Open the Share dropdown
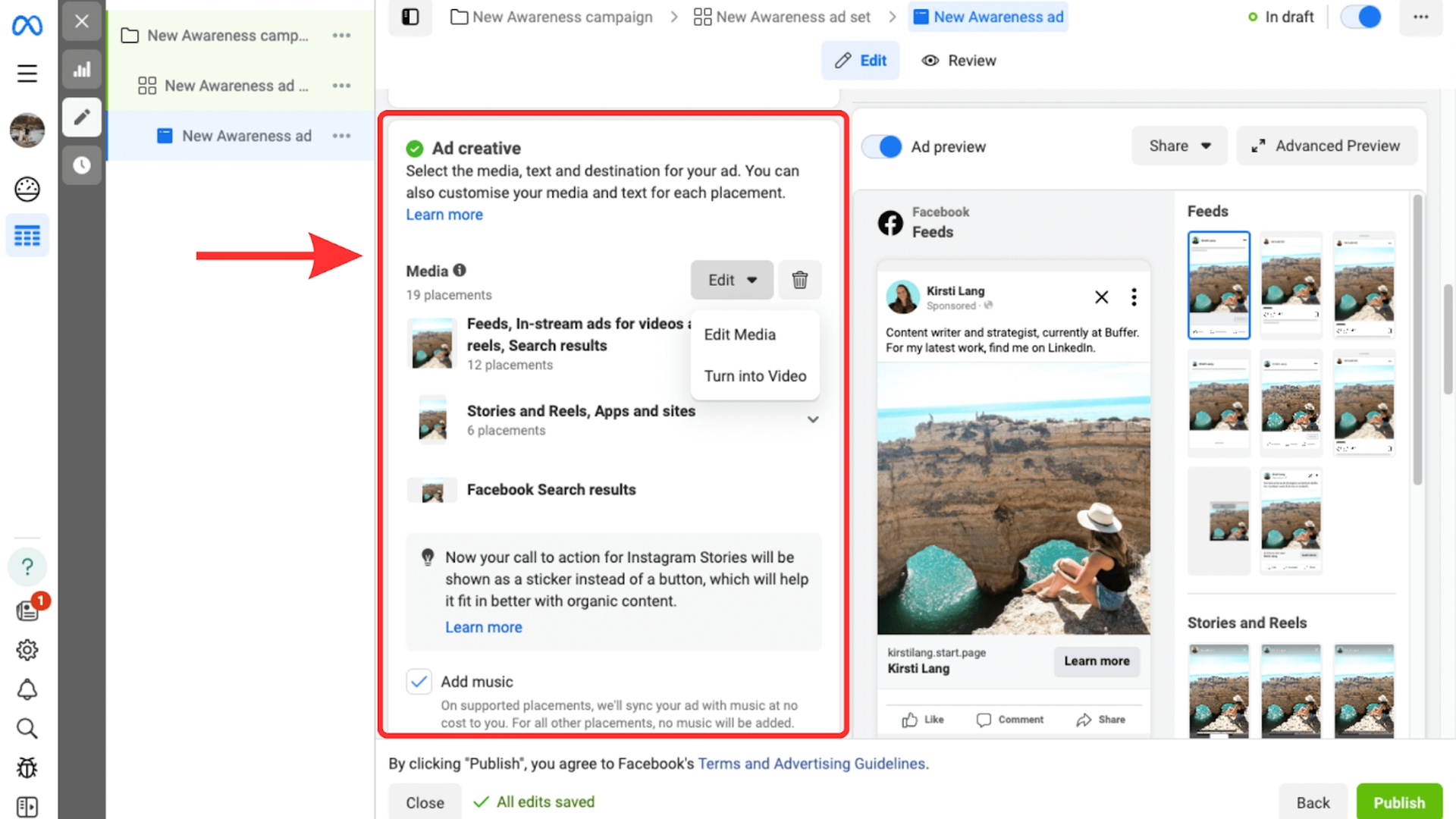This screenshot has height=819, width=1456. pyautogui.click(x=1179, y=146)
